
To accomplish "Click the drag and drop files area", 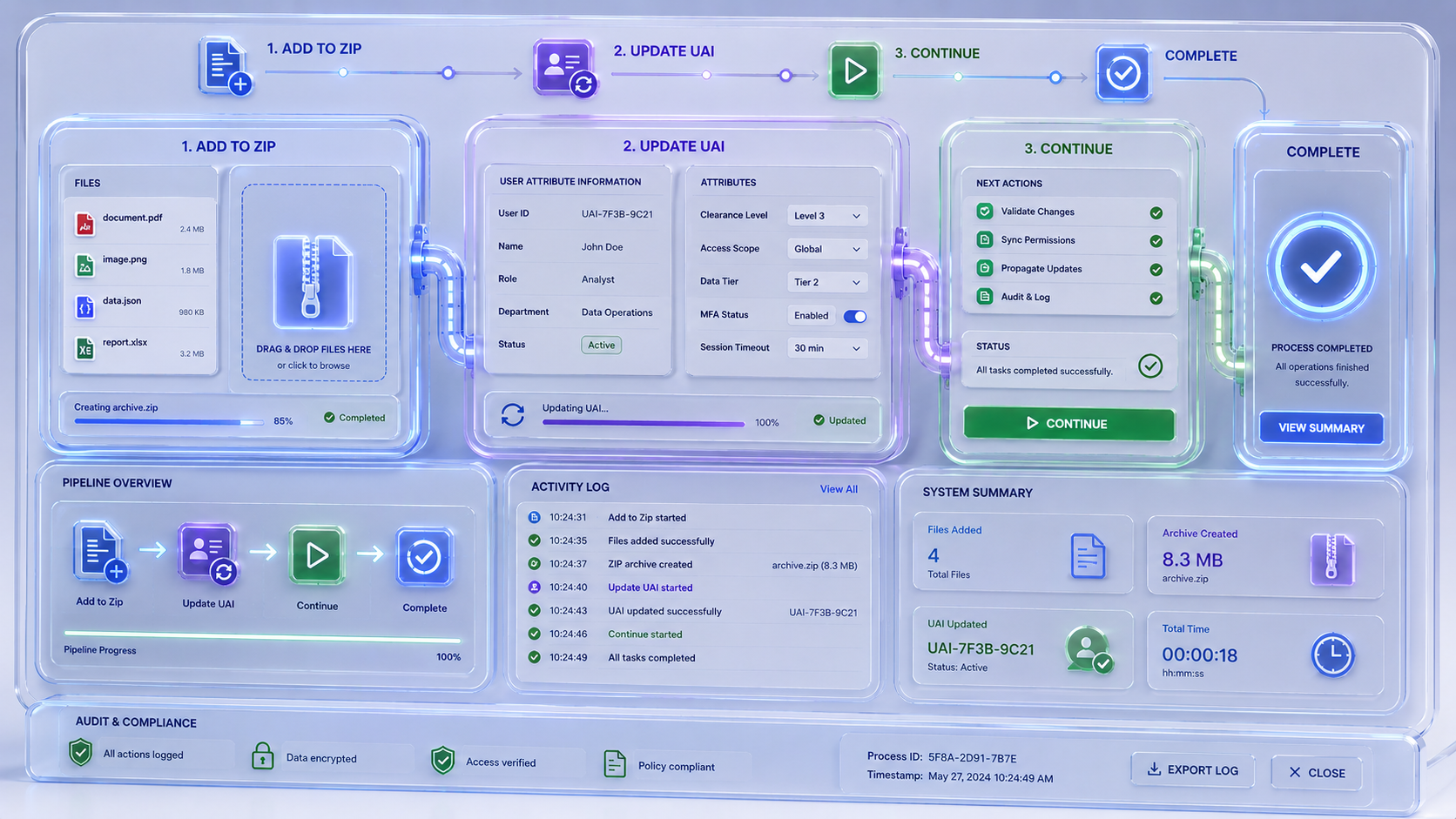I will 313,282.
